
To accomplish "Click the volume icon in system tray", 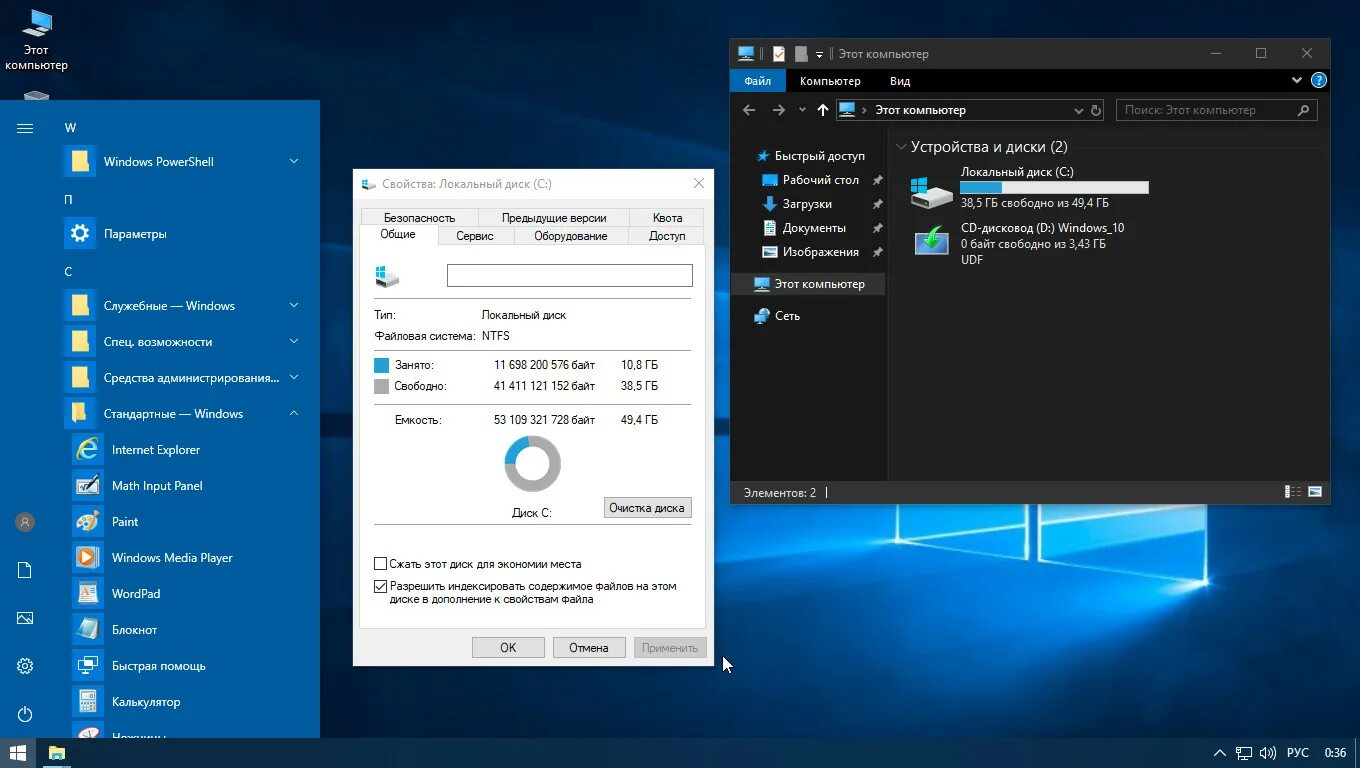I will (x=1268, y=753).
